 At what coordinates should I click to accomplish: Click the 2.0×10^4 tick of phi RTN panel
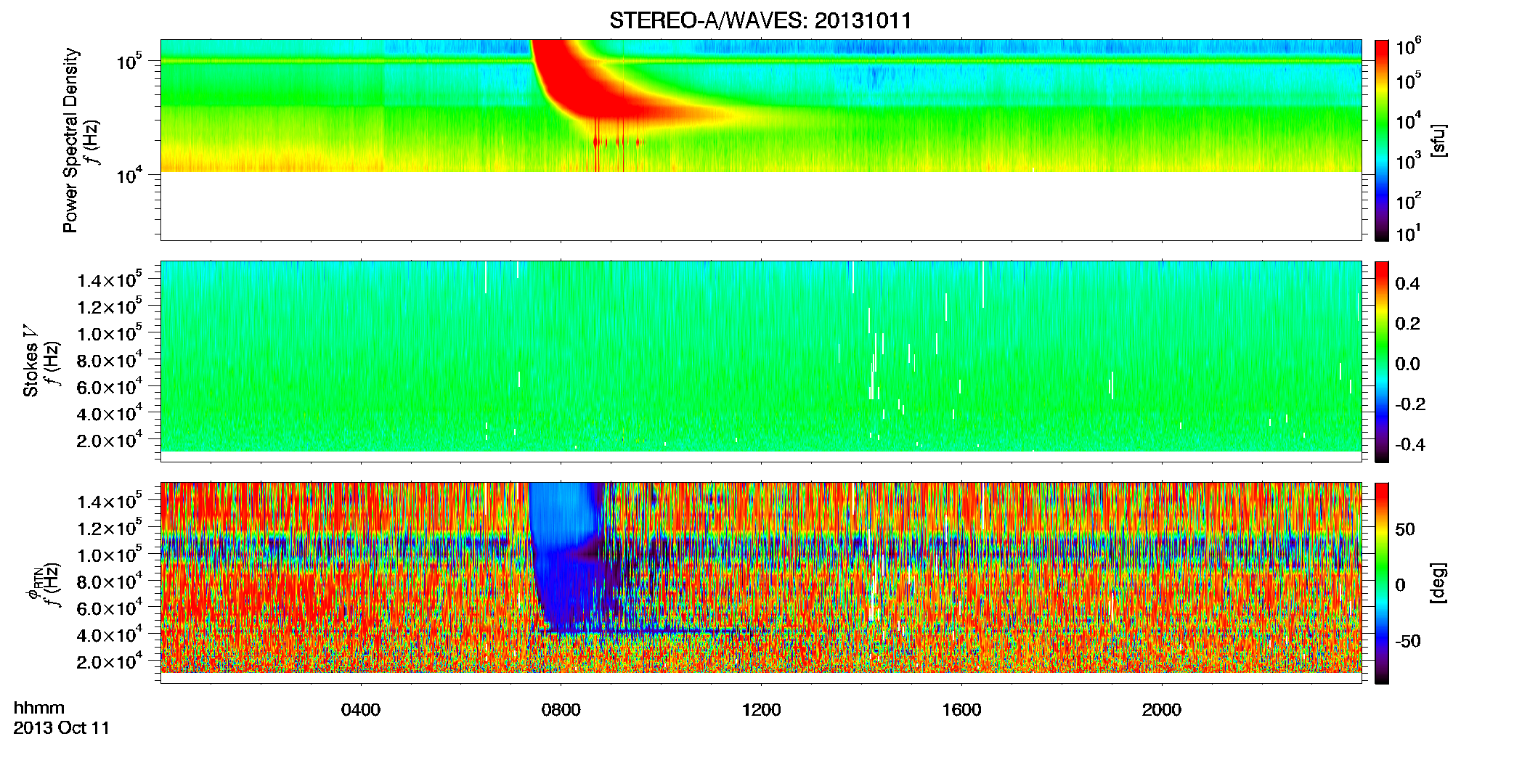coord(109,661)
